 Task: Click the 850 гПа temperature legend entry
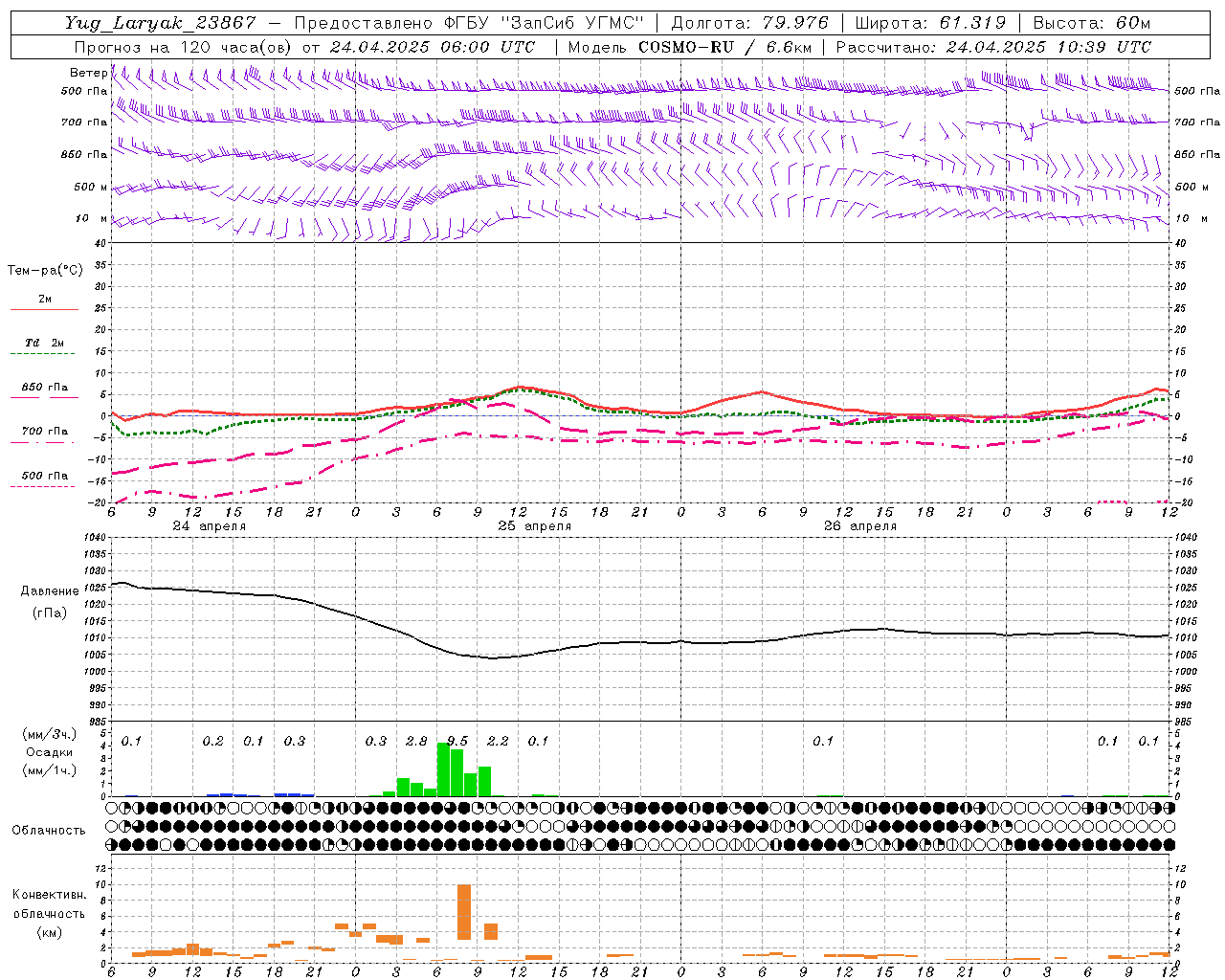coord(44,388)
